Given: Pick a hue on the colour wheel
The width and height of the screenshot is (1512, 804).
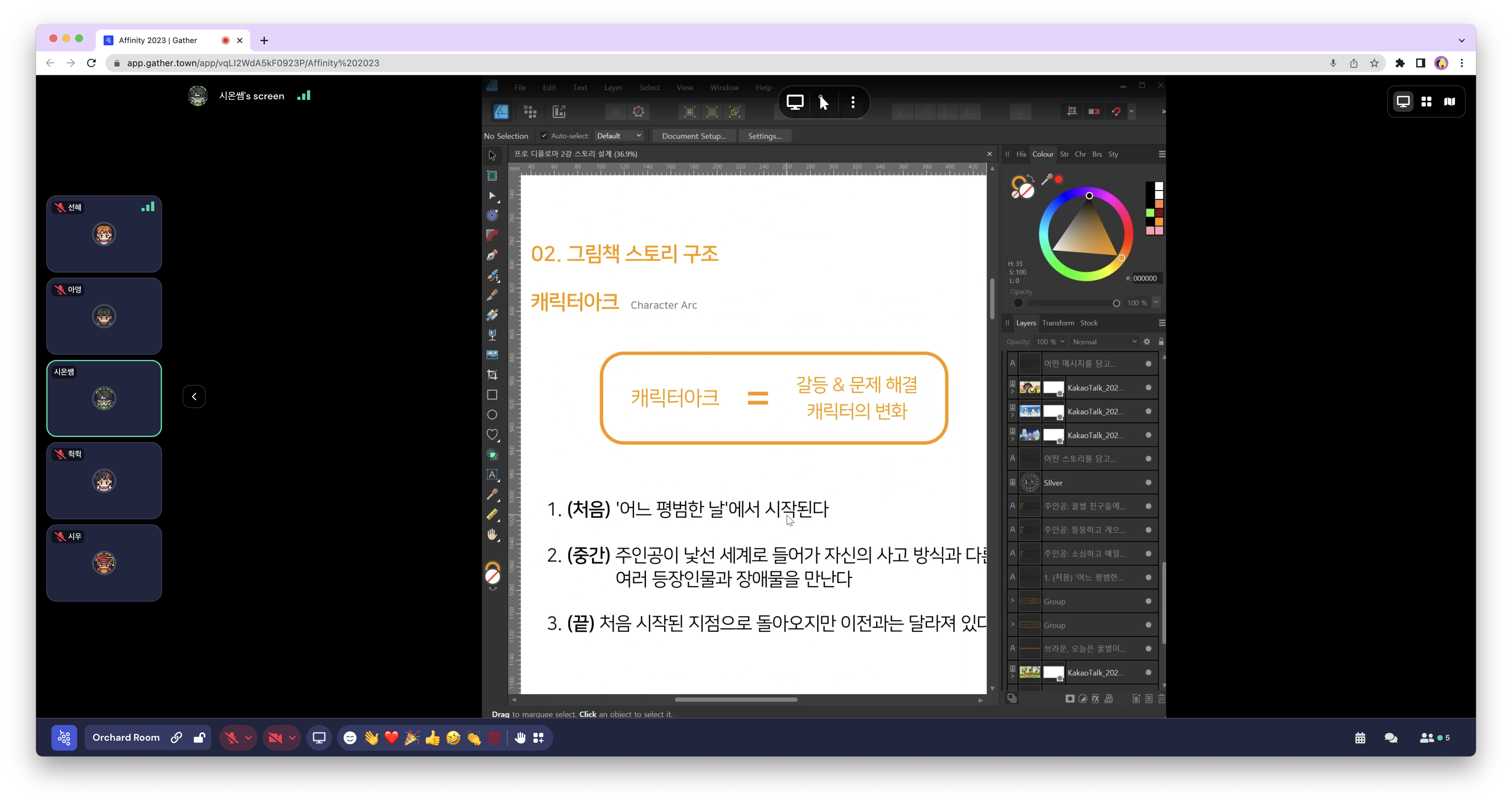Looking at the screenshot, I should pos(1085,234).
